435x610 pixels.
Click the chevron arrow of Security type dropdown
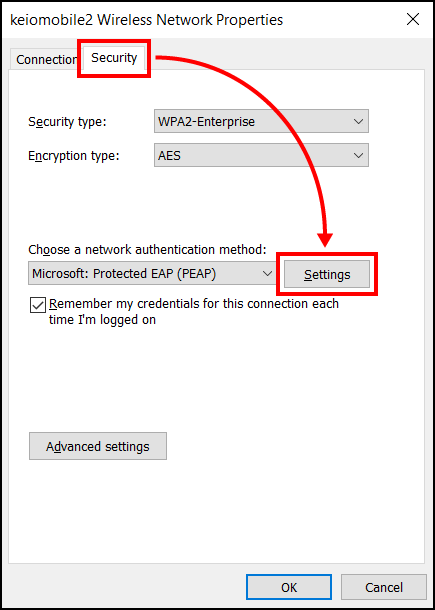click(358, 121)
